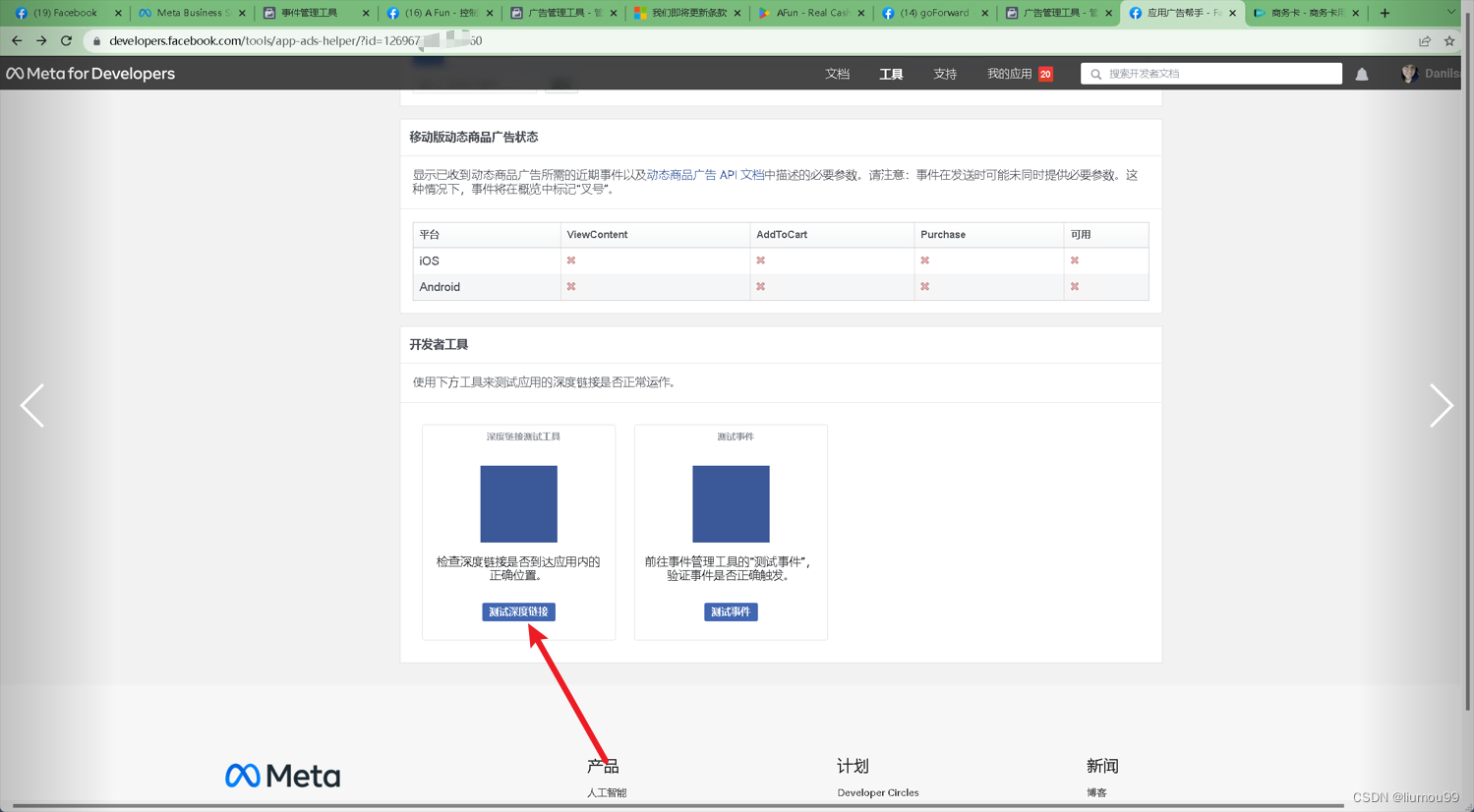This screenshot has width=1474, height=812.
Task: Open the 工具 navigation menu
Action: (x=891, y=73)
